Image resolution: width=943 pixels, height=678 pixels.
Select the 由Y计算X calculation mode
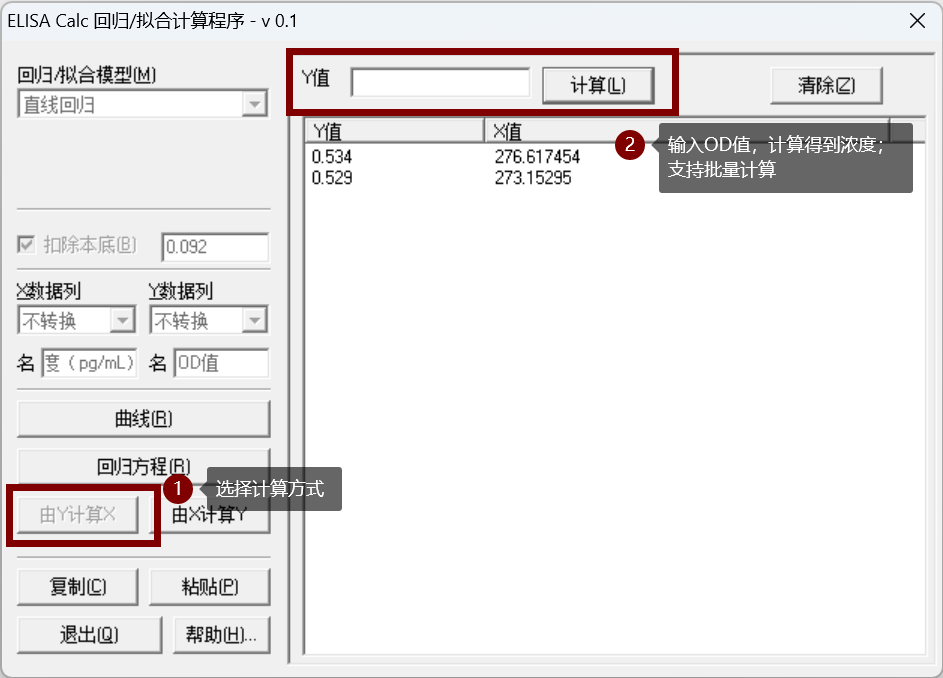pyautogui.click(x=78, y=512)
